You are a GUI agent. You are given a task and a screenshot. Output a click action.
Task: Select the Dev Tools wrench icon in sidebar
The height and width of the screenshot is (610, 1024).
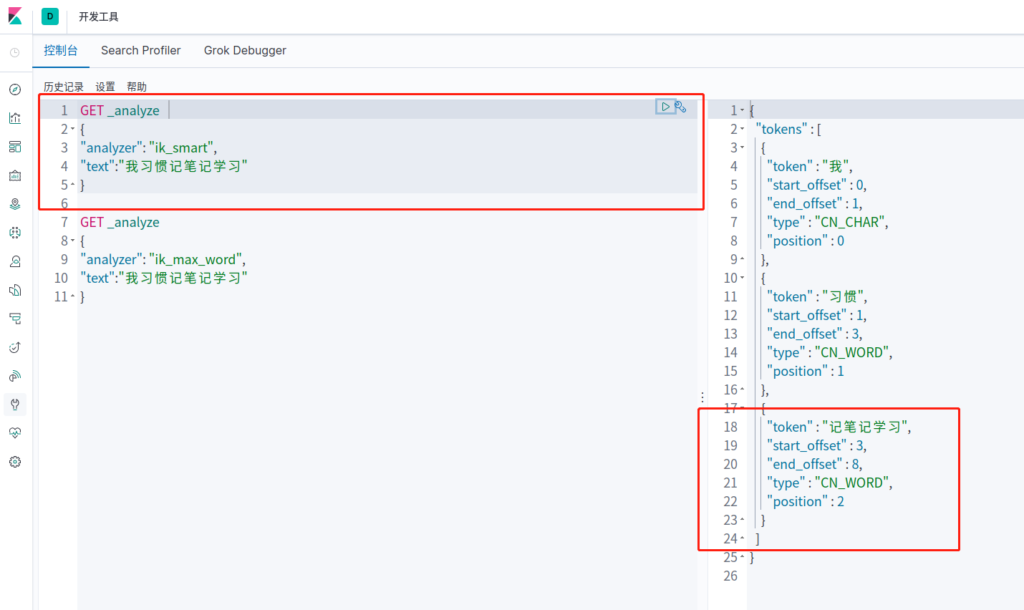tap(15, 405)
